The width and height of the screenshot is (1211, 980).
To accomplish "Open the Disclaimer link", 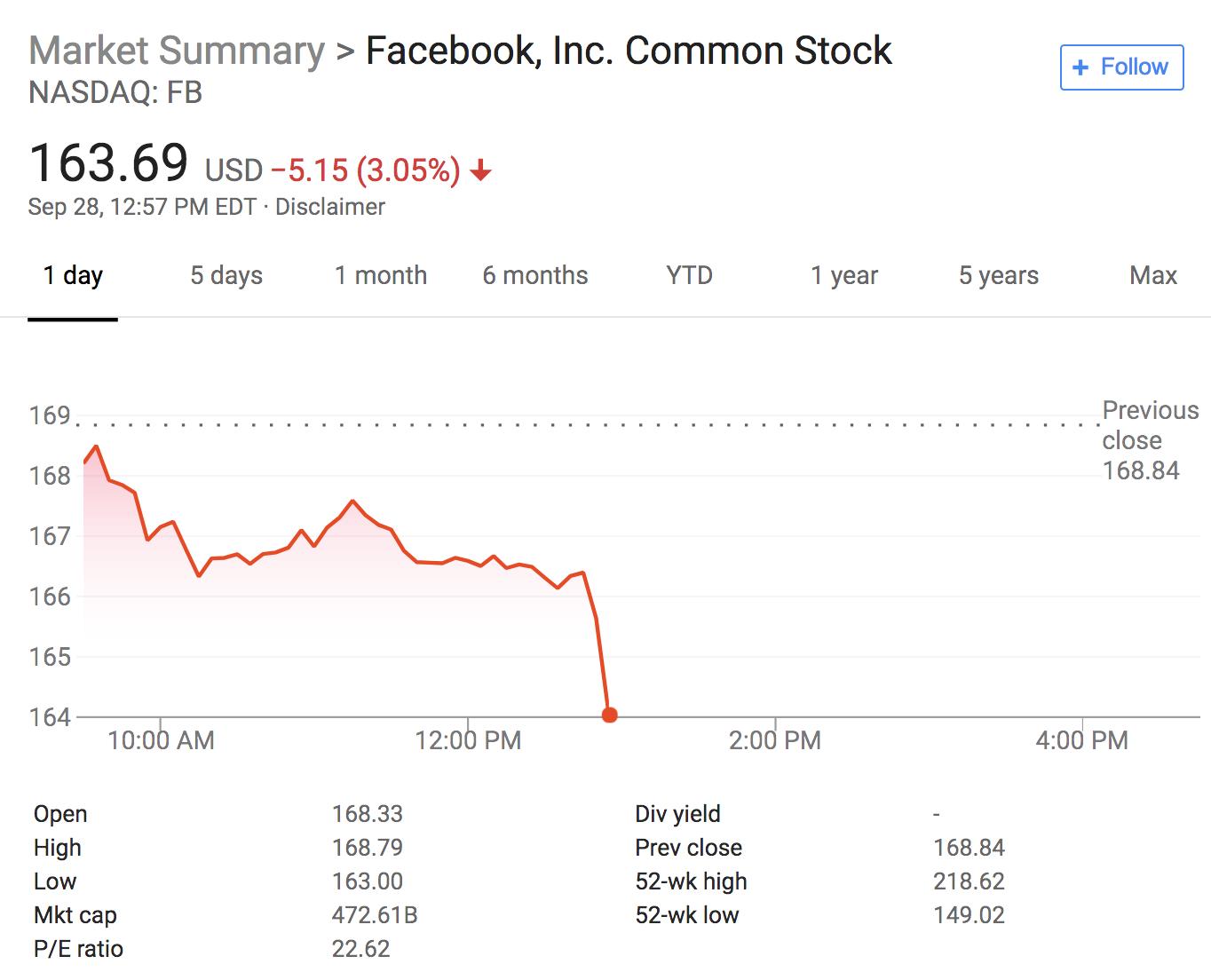I will (x=330, y=207).
